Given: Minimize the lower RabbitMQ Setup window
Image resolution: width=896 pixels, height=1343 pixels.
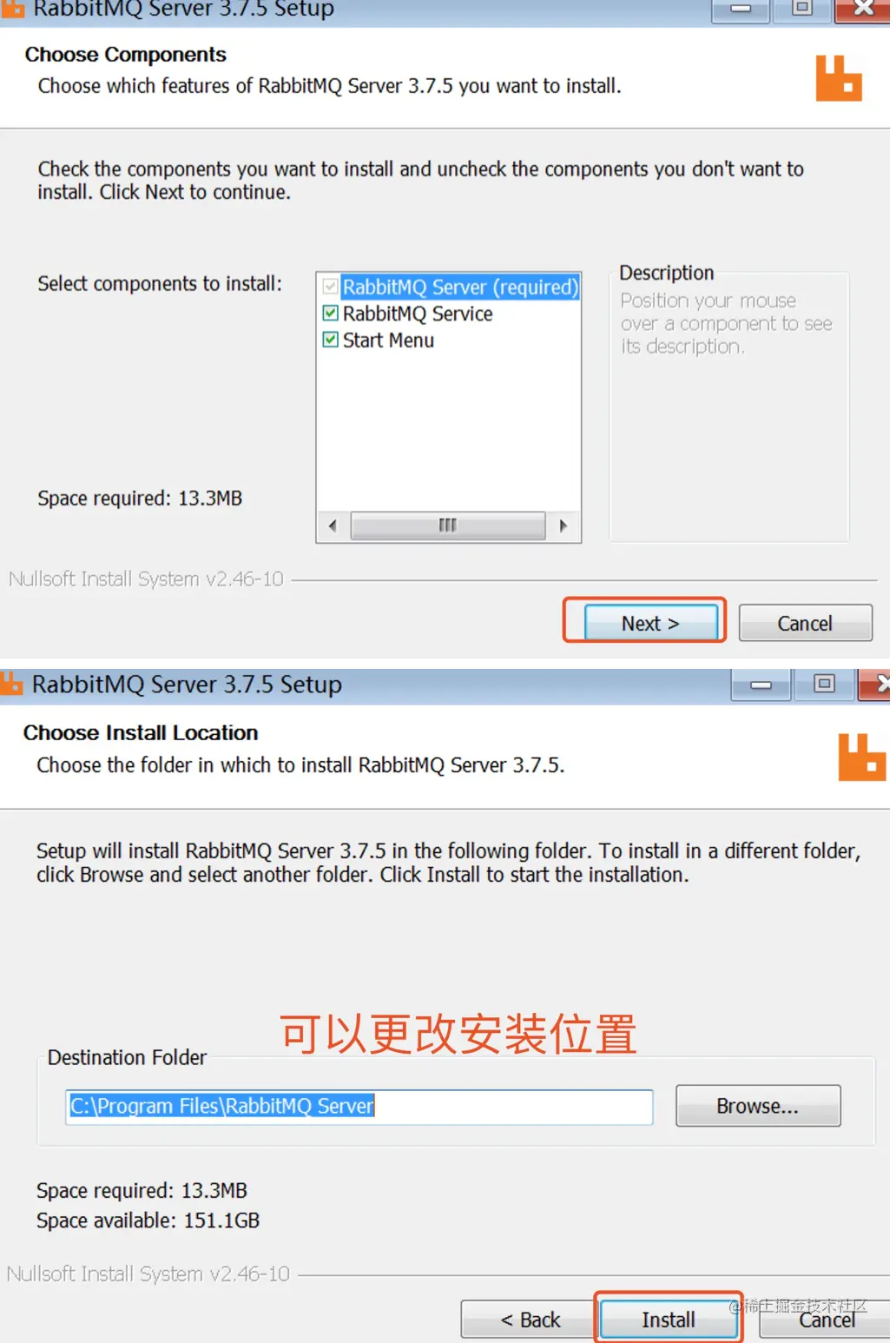Looking at the screenshot, I should [x=760, y=685].
